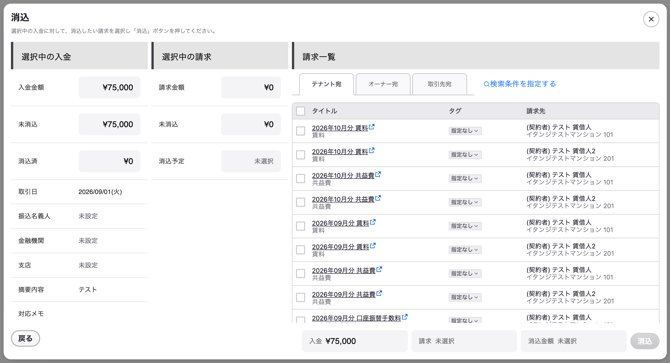Click the タグ column header
The height and width of the screenshot is (363, 670).
(455, 111)
